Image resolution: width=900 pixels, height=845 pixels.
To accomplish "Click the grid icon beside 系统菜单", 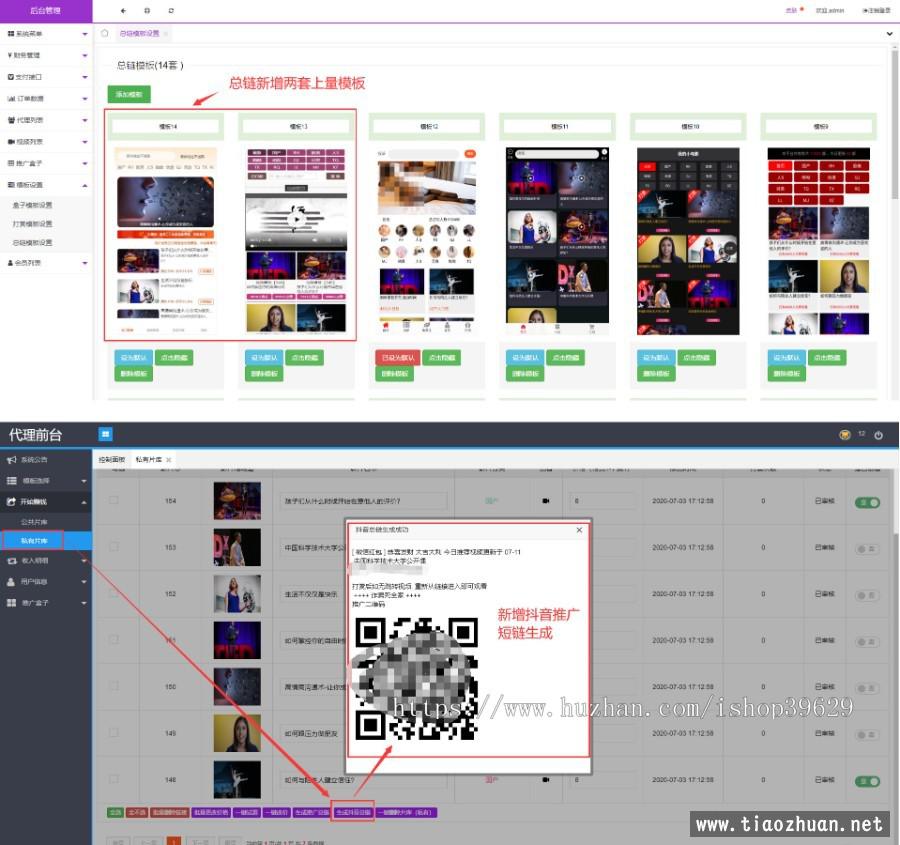I will [11, 34].
